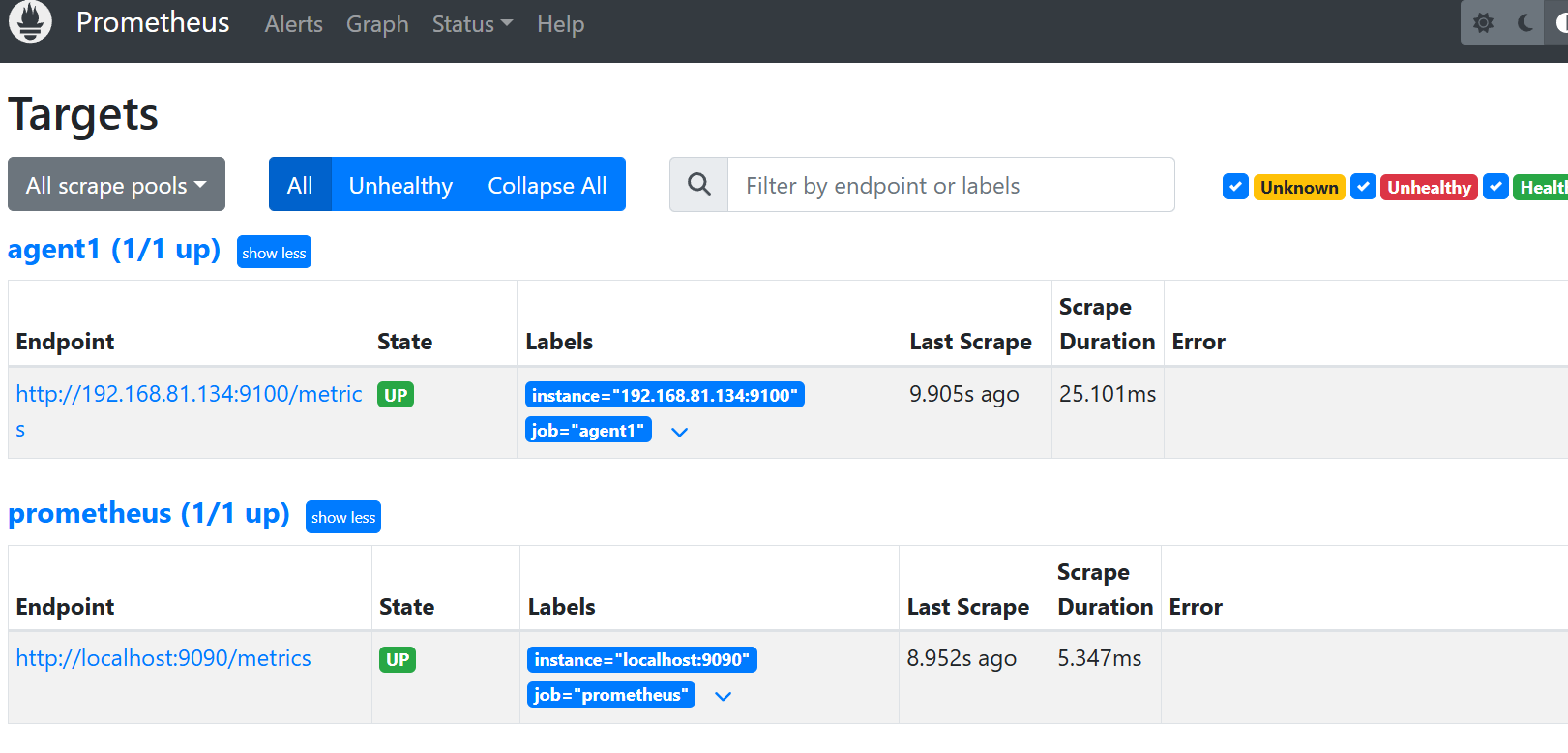The width and height of the screenshot is (1568, 753).
Task: Click the State column header in agent1 table
Action: pos(405,342)
